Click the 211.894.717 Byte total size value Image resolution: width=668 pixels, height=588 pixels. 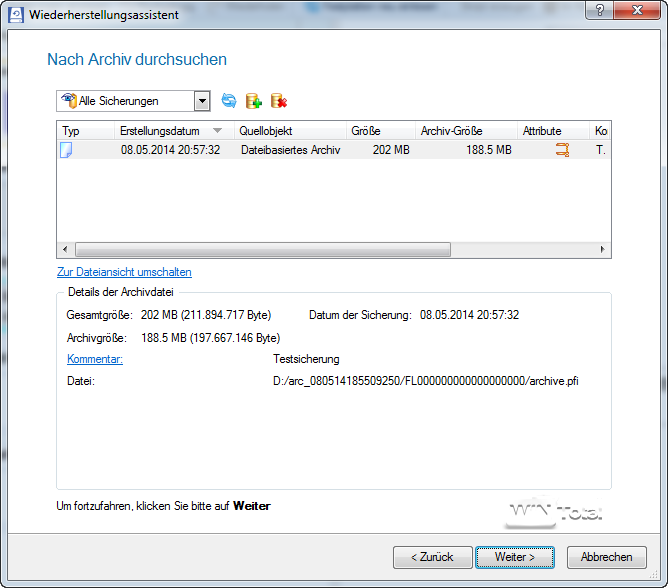206,315
